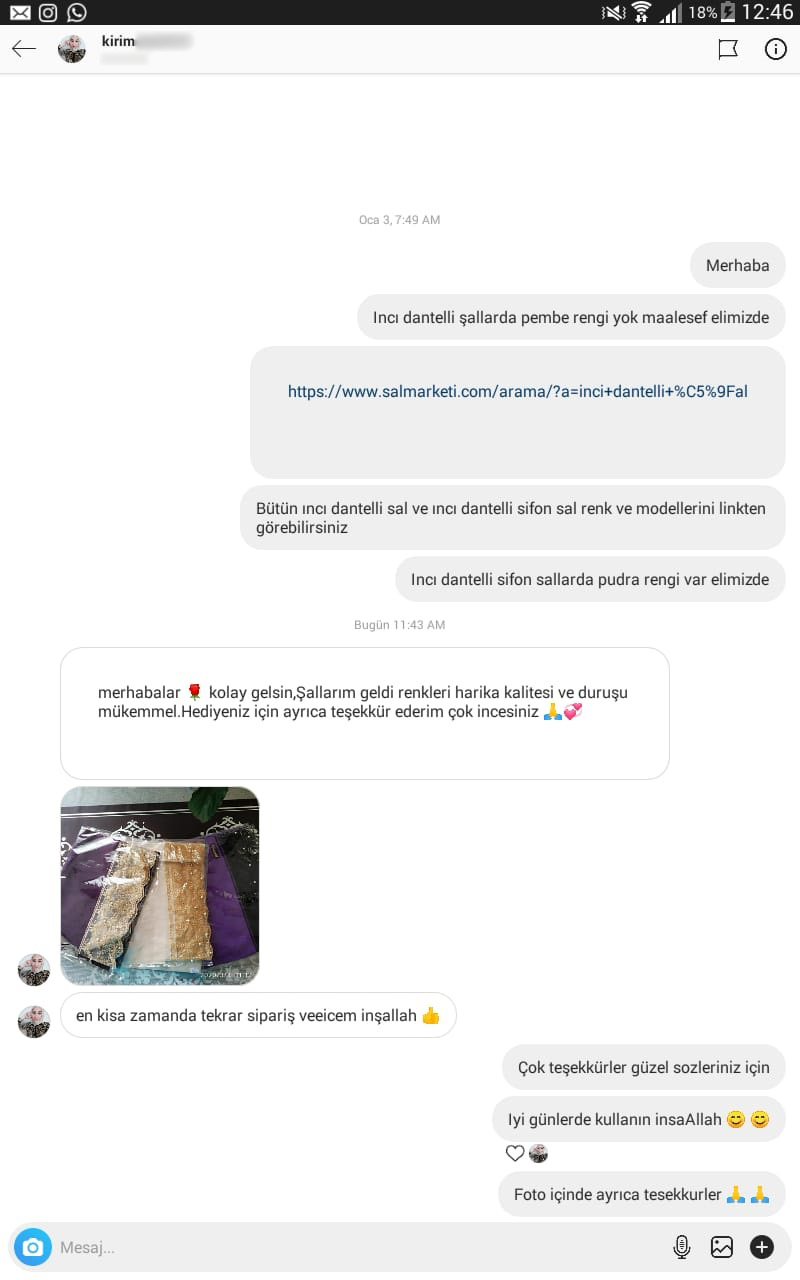Tap the 'merhabalar' customer message bubble

(x=365, y=714)
